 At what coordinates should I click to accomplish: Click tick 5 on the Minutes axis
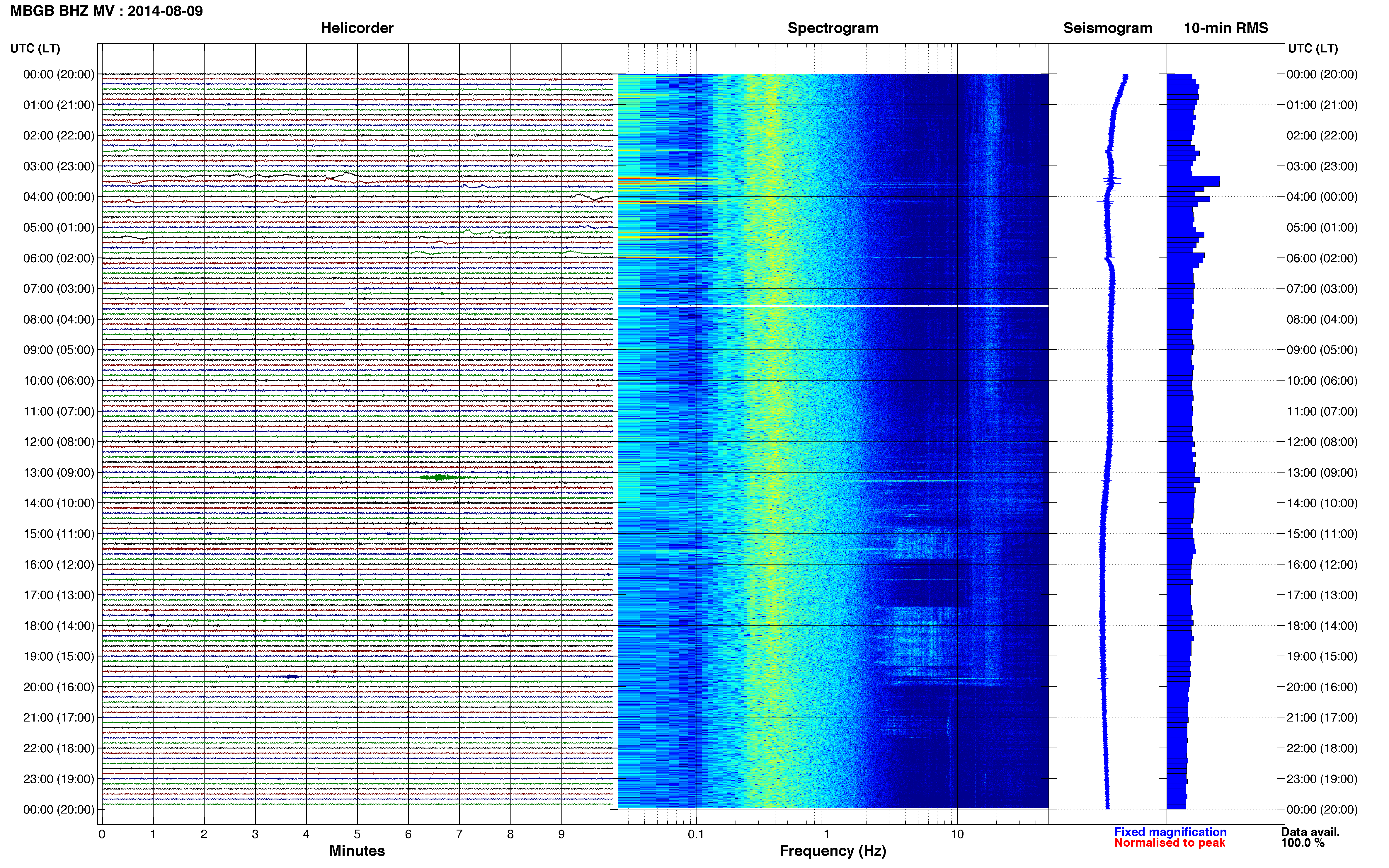(x=357, y=834)
